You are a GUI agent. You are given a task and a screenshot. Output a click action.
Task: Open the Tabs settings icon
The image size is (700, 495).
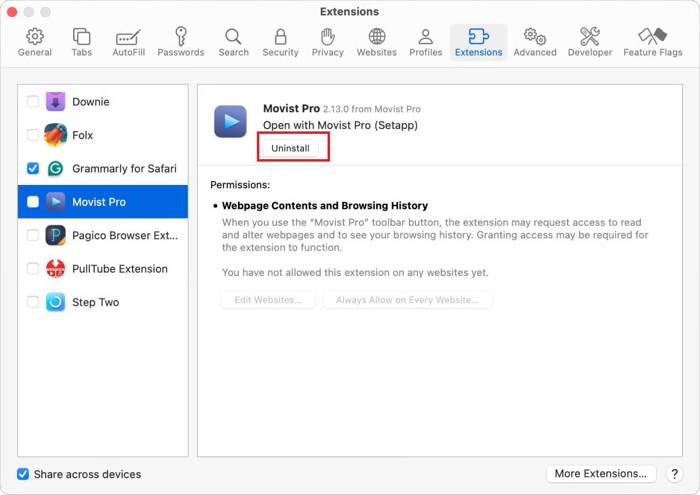coord(82,37)
